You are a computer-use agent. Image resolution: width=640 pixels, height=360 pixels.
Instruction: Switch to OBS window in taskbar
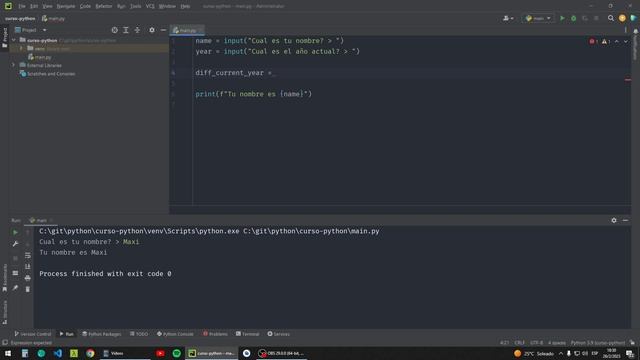pyautogui.click(x=281, y=353)
